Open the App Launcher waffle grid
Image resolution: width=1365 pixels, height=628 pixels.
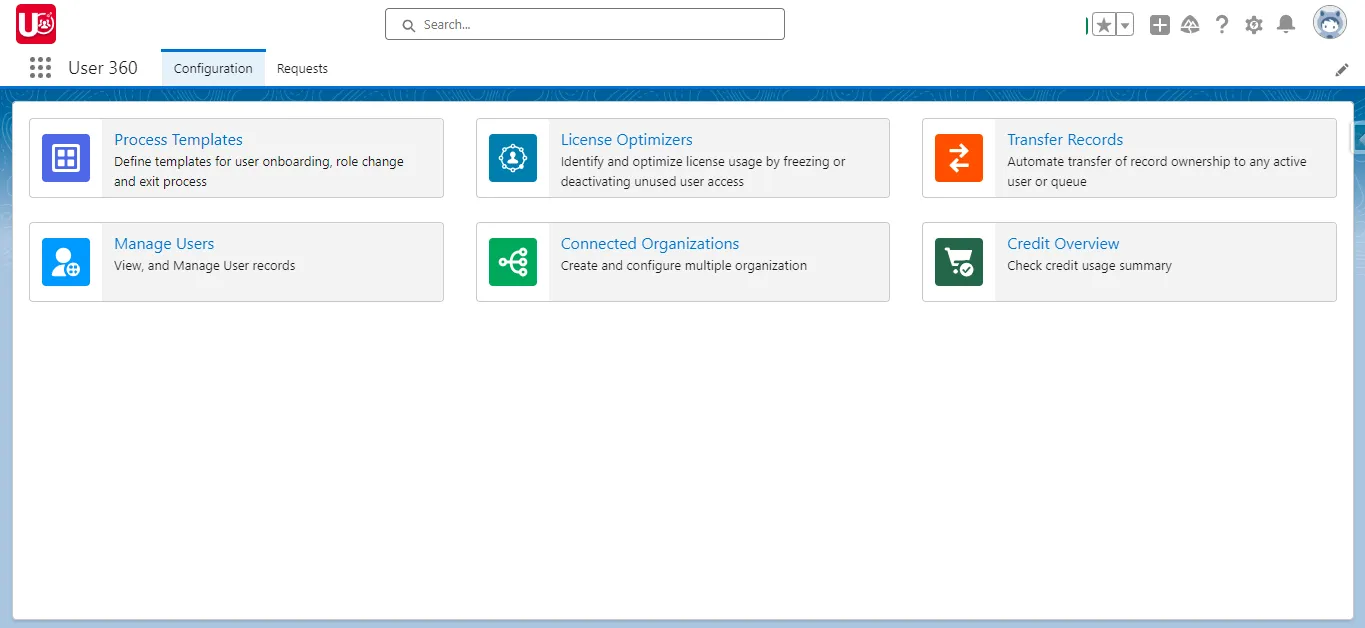(x=40, y=67)
